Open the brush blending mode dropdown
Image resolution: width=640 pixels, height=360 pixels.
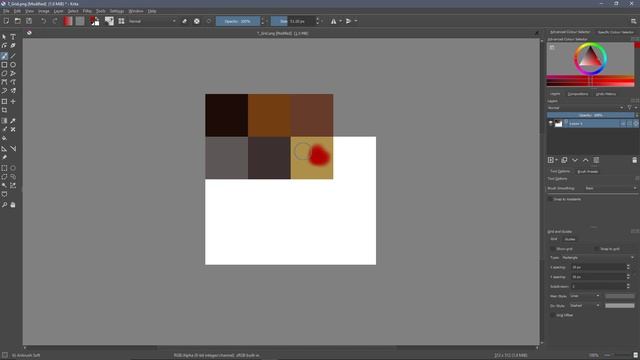(x=152, y=21)
